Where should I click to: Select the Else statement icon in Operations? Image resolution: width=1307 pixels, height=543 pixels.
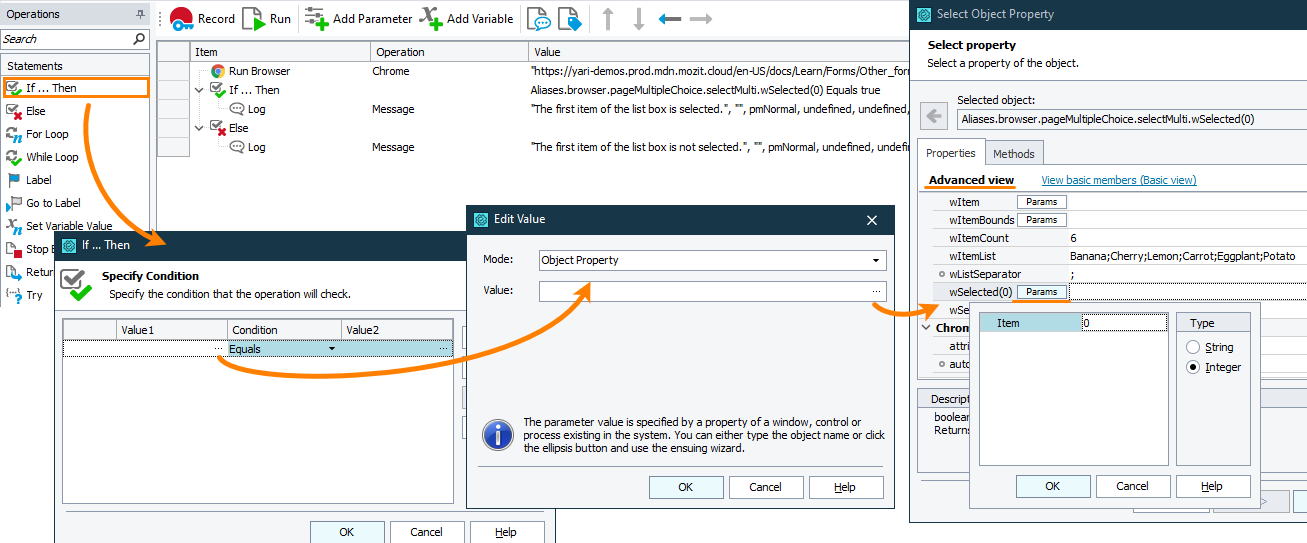pos(14,111)
